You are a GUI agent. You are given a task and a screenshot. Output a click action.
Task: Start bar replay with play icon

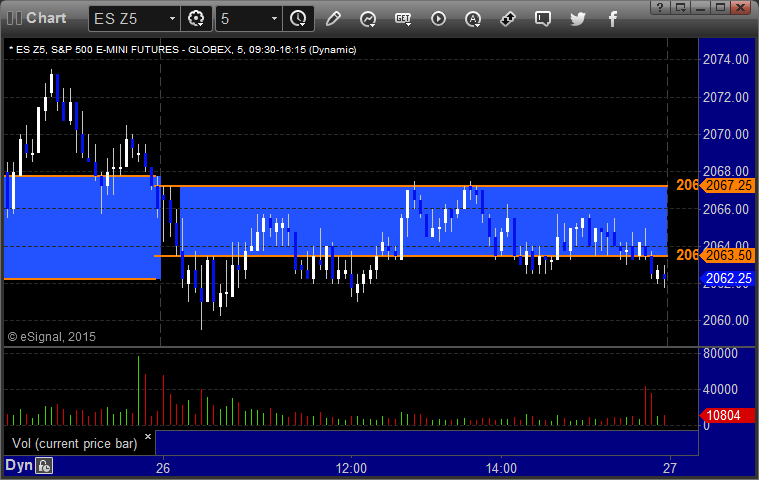438,19
